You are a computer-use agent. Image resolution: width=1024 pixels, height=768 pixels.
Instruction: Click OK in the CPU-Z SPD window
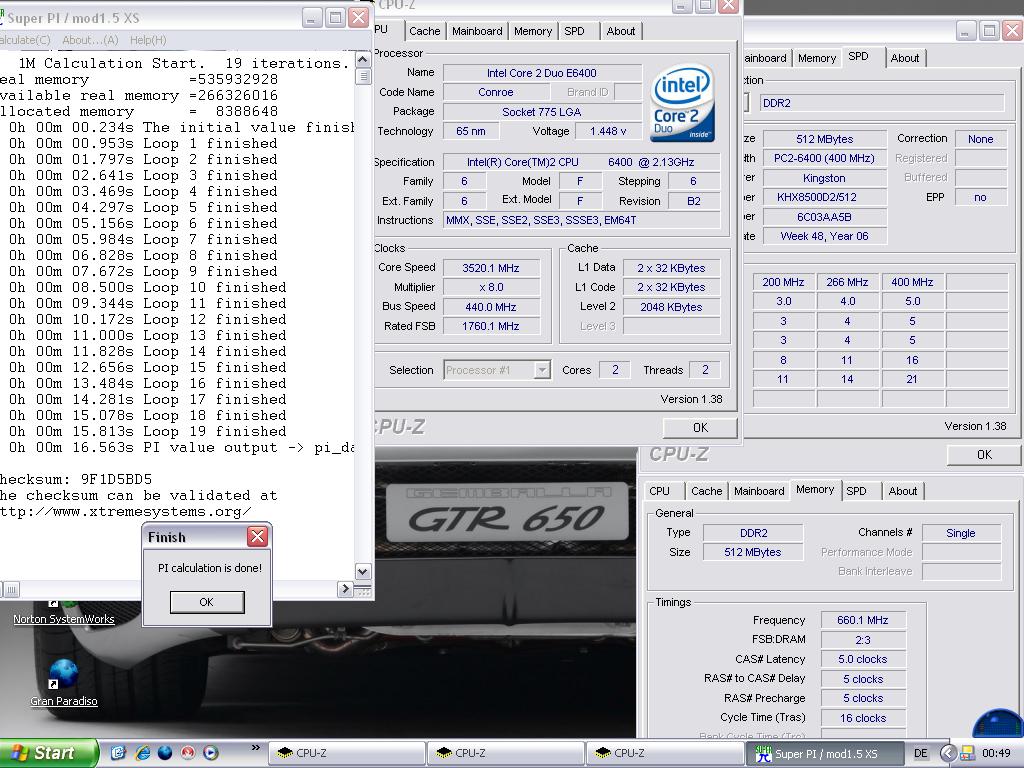click(984, 455)
